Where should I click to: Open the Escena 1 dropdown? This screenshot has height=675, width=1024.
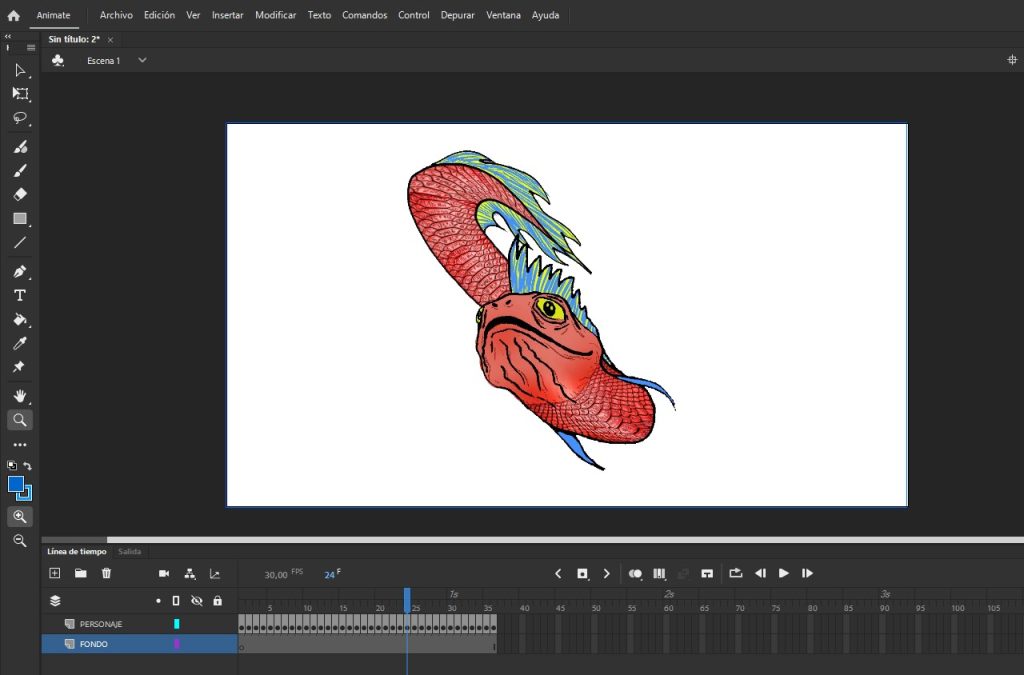point(140,60)
